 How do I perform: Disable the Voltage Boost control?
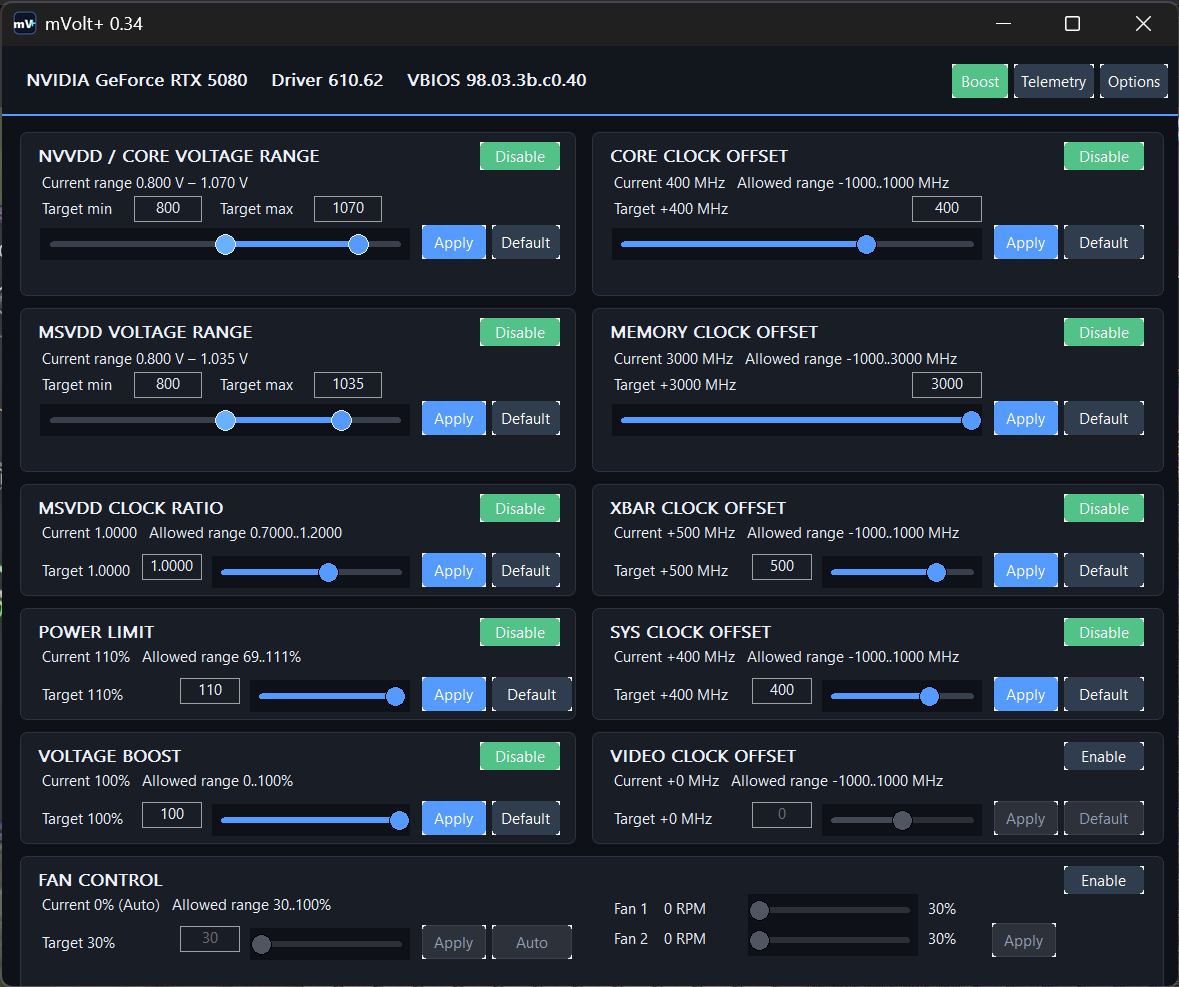[520, 756]
